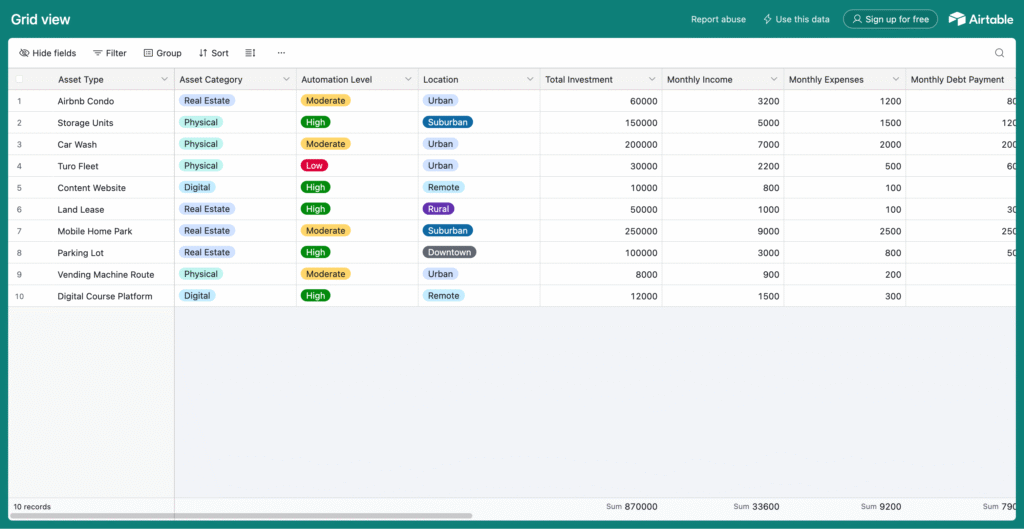Viewport: 1024px width, 529px height.
Task: Click the 1500 Monthly Expenses cell for Storage Units
Action: click(x=845, y=123)
